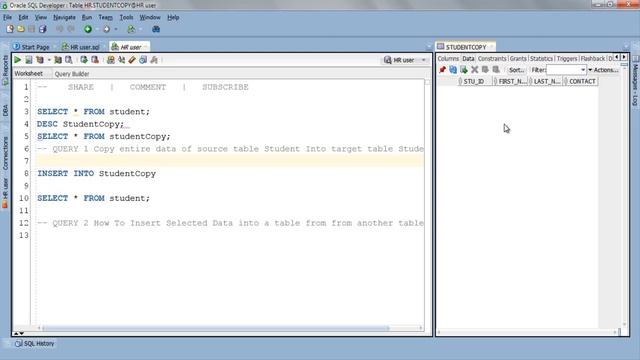Click the To Upper/Lower case icon
The image size is (640, 360).
(x=121, y=60)
